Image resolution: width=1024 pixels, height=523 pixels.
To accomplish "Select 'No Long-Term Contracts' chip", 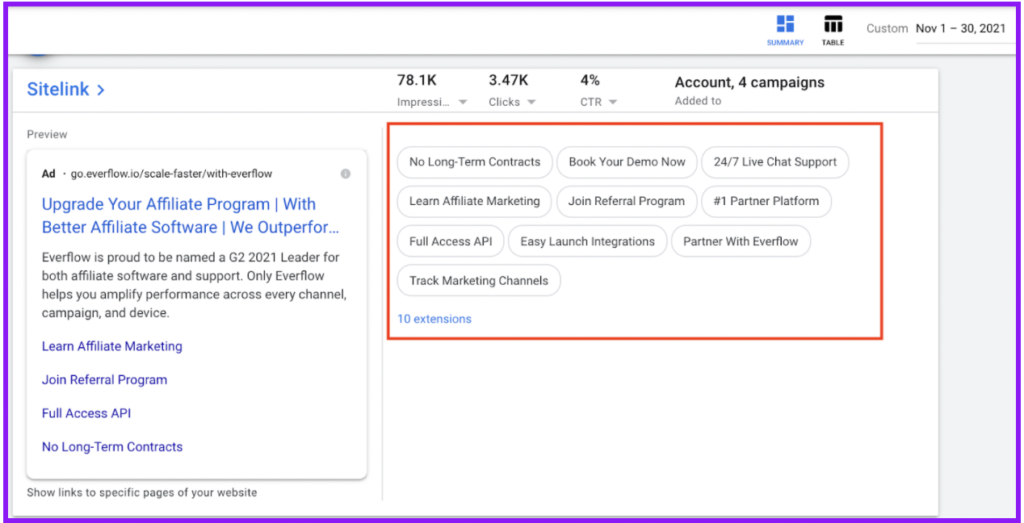I will click(474, 162).
